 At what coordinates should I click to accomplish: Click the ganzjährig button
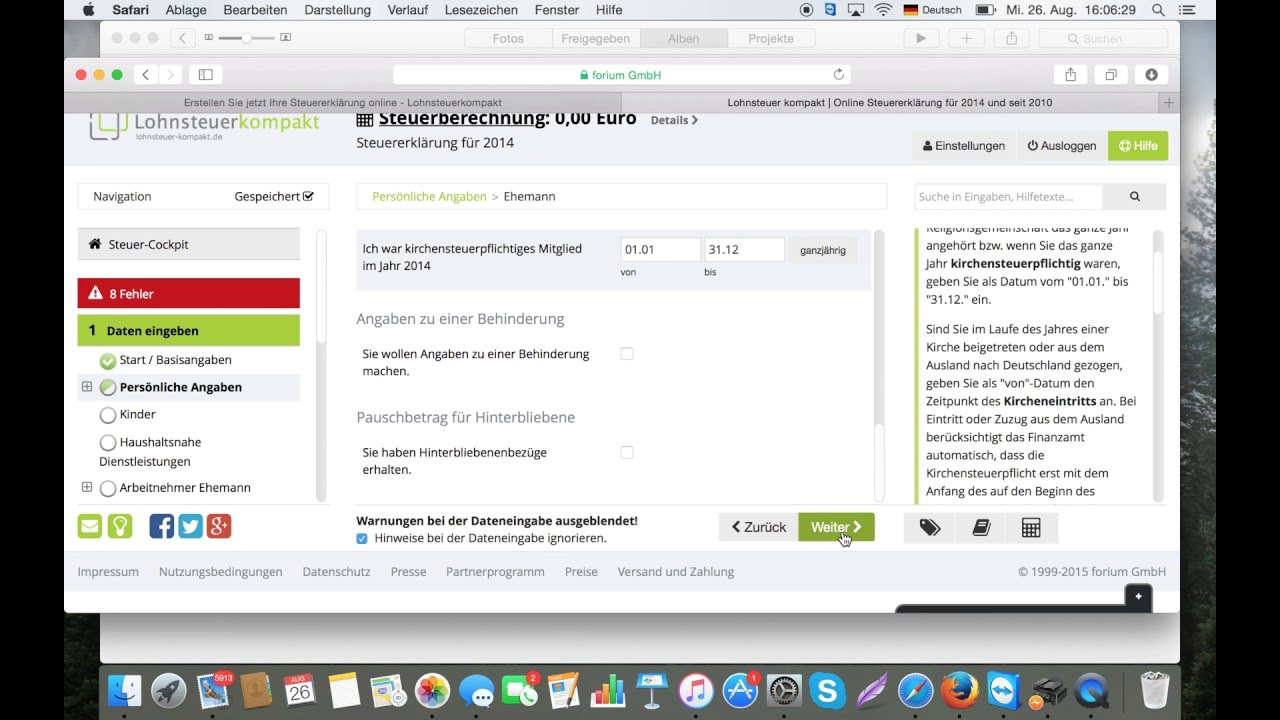pos(823,250)
